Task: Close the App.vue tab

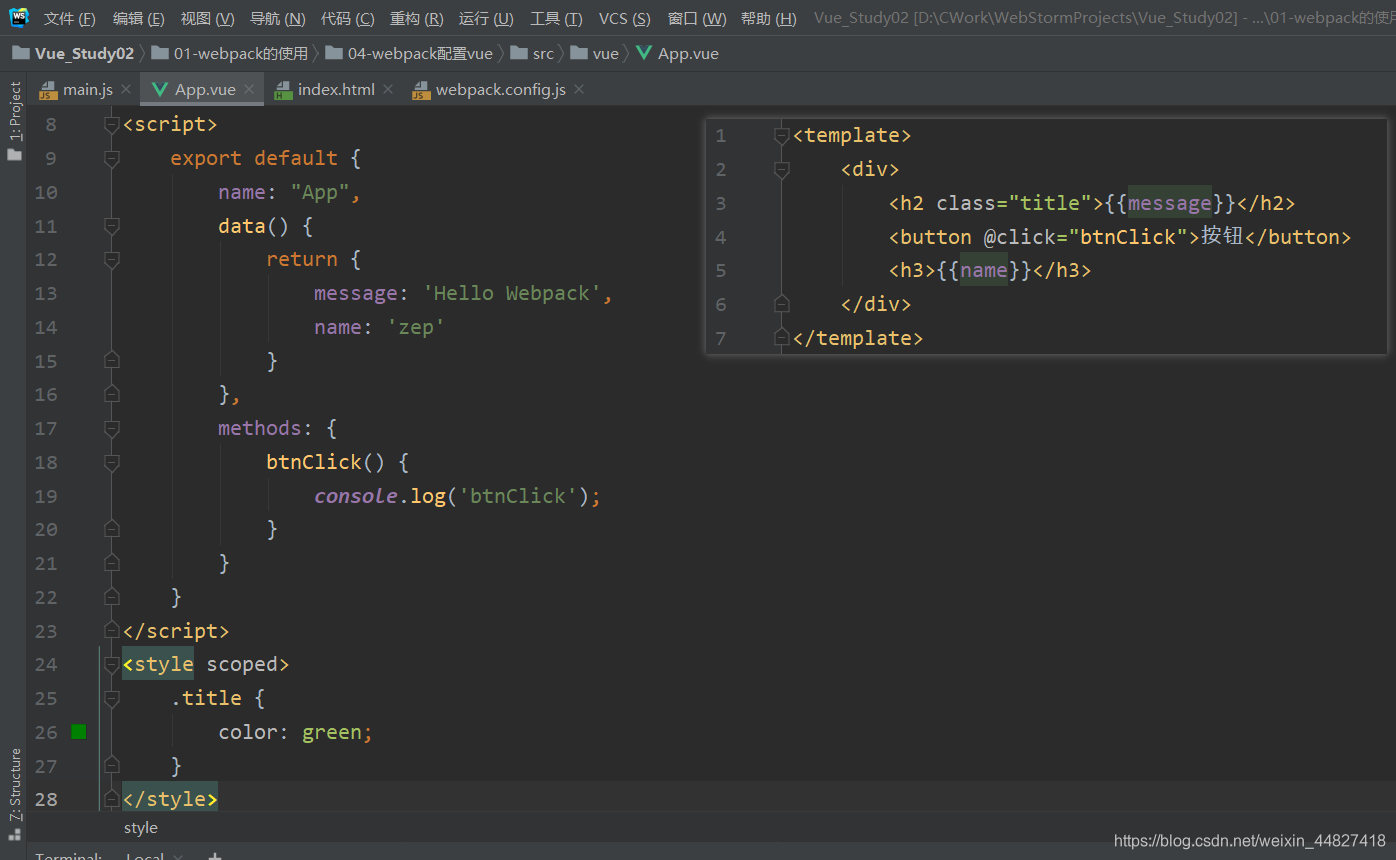Action: click(249, 90)
